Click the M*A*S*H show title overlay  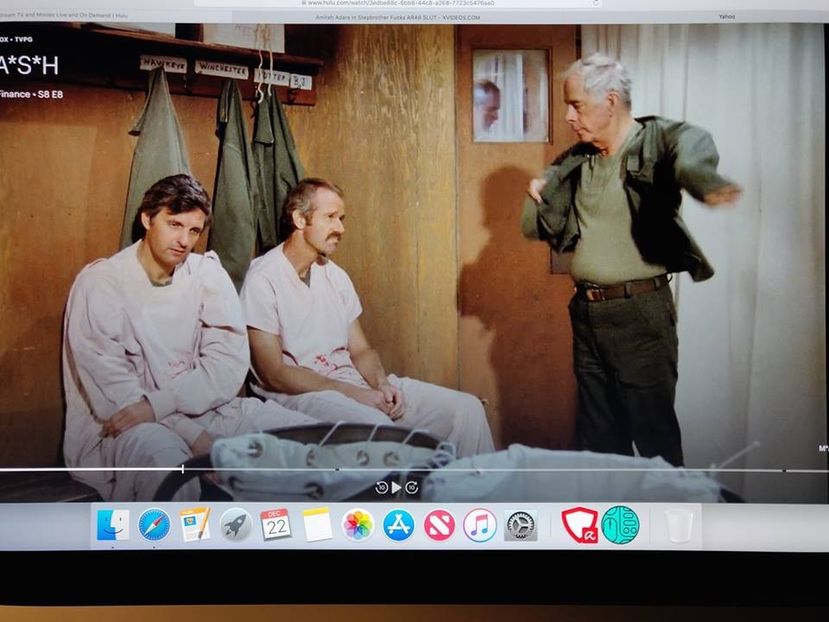(x=29, y=66)
